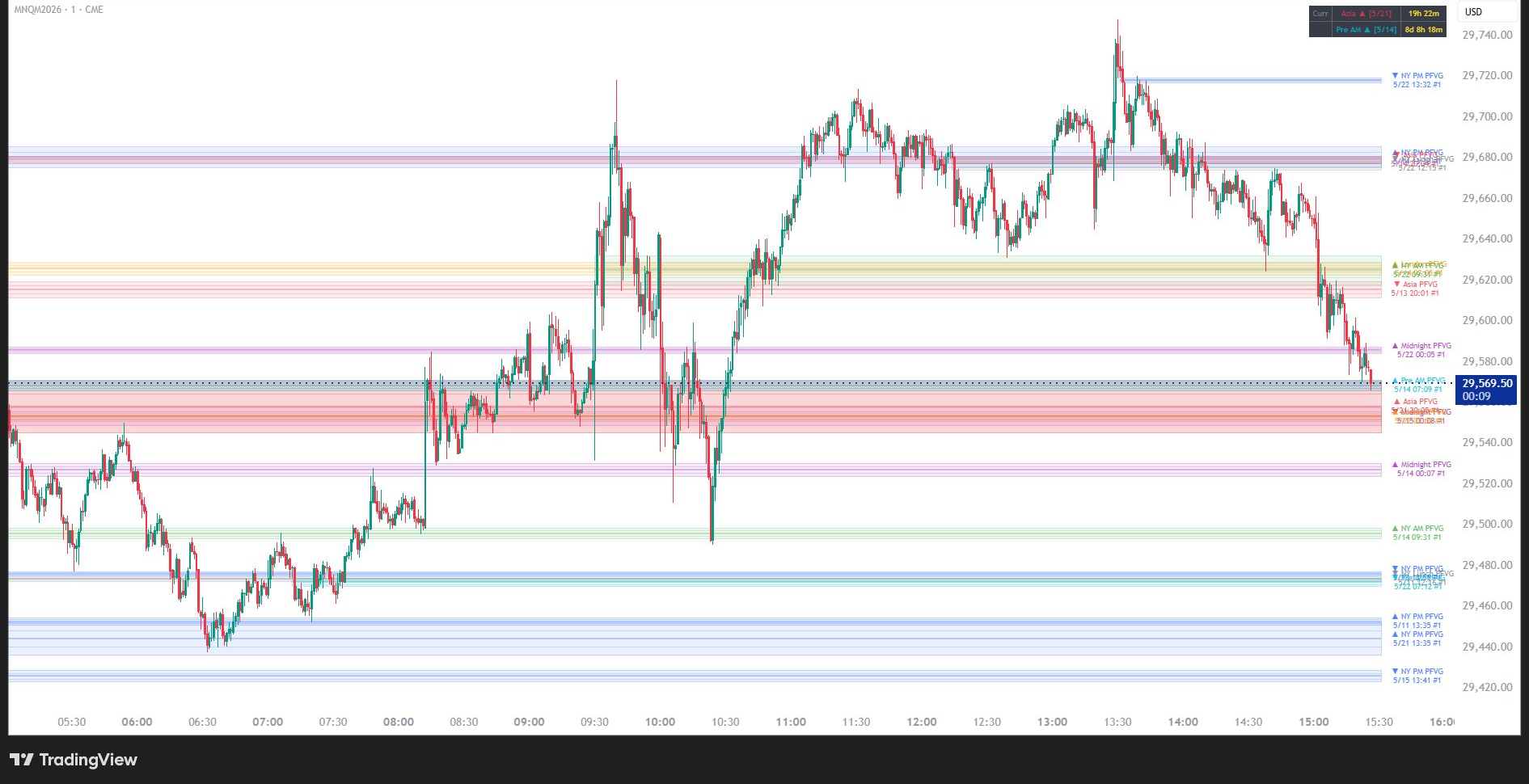Click the 29,660.00 price axis label
This screenshot has height=784, width=1529.
pos(1487,198)
